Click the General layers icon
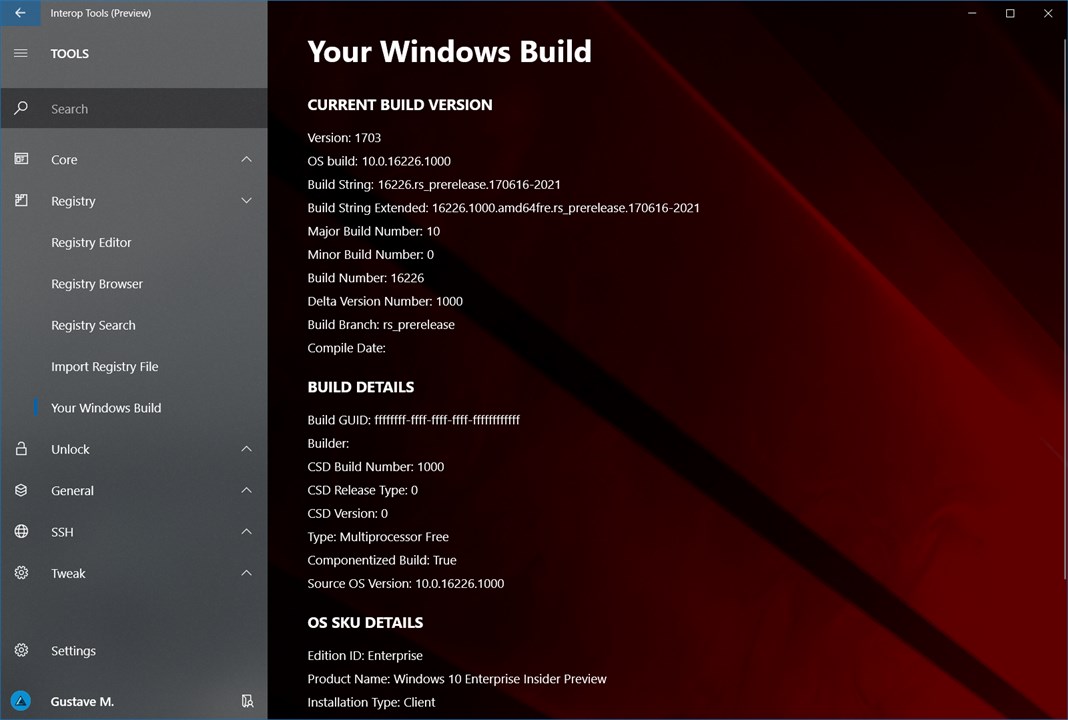Viewport: 1068px width, 720px height. [21, 490]
